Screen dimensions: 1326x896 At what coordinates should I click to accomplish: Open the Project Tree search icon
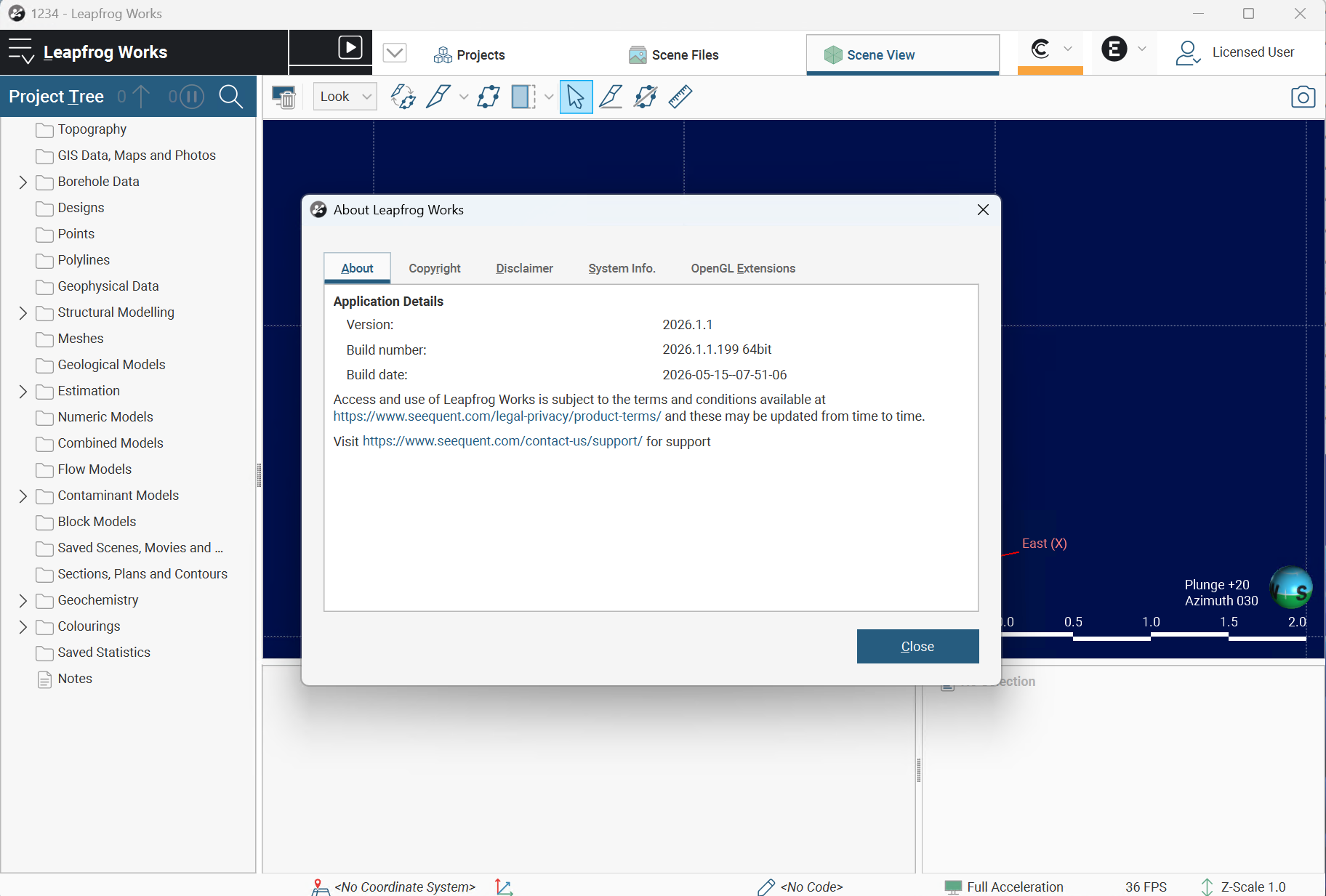point(230,96)
